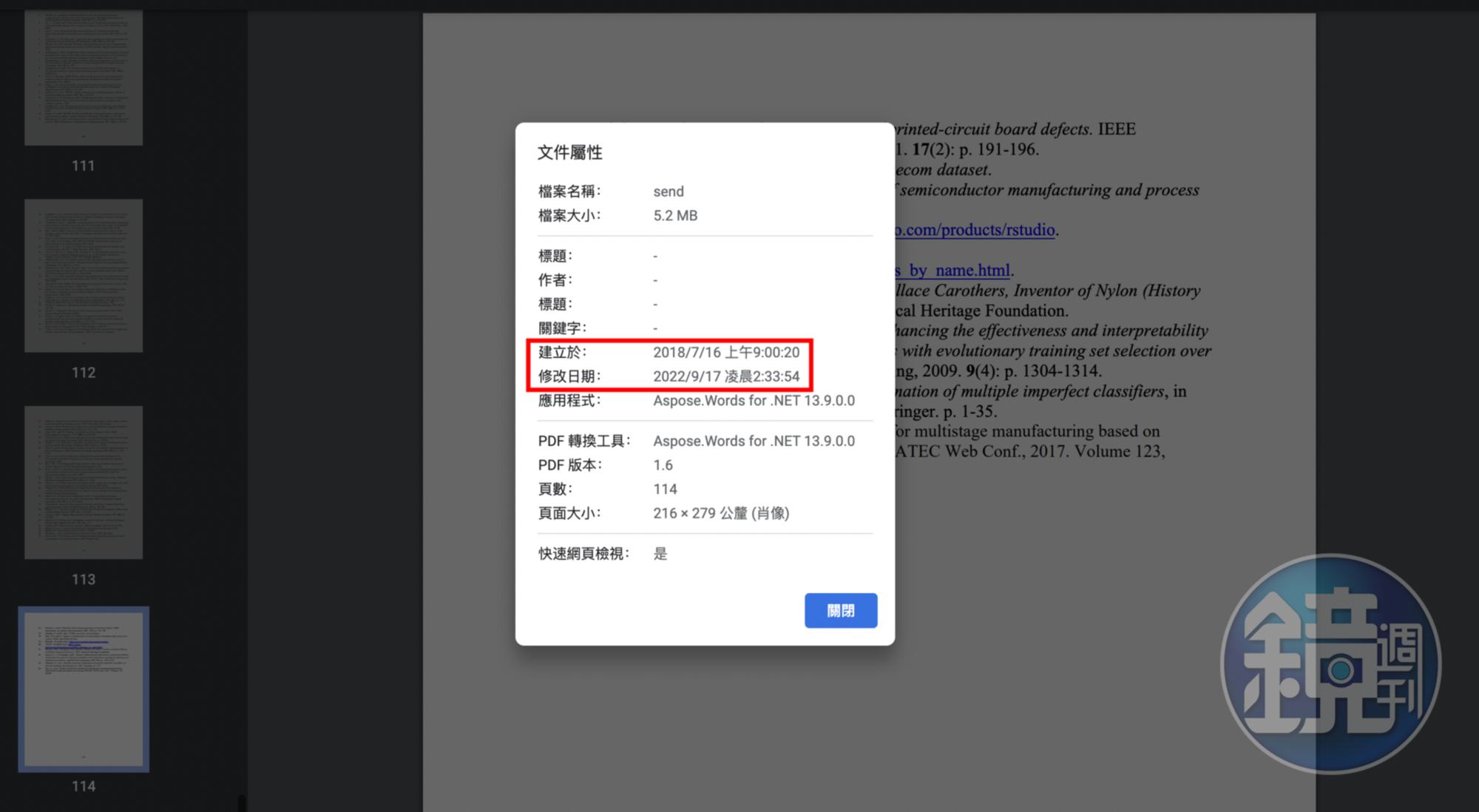Click the PDF 轉換工具 Aspose.Words value
Screen dimensions: 1479x812
[x=754, y=441]
